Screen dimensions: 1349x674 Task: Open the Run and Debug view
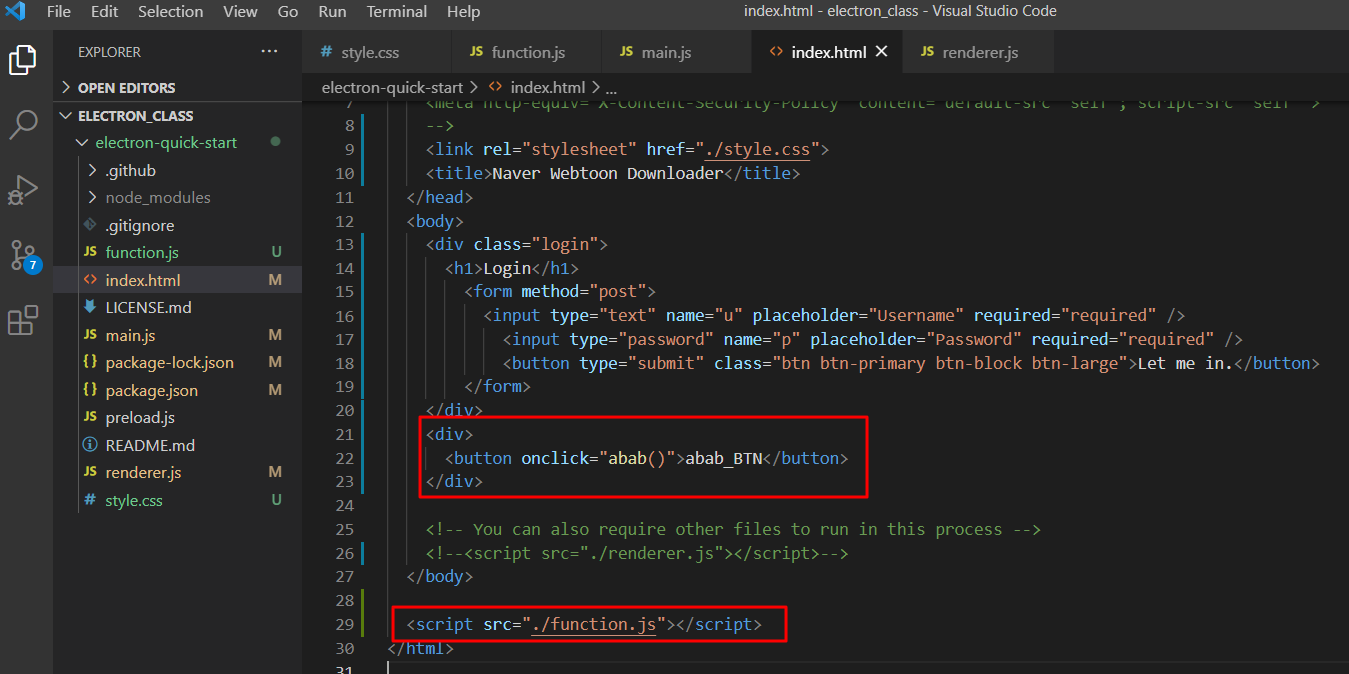point(23,190)
